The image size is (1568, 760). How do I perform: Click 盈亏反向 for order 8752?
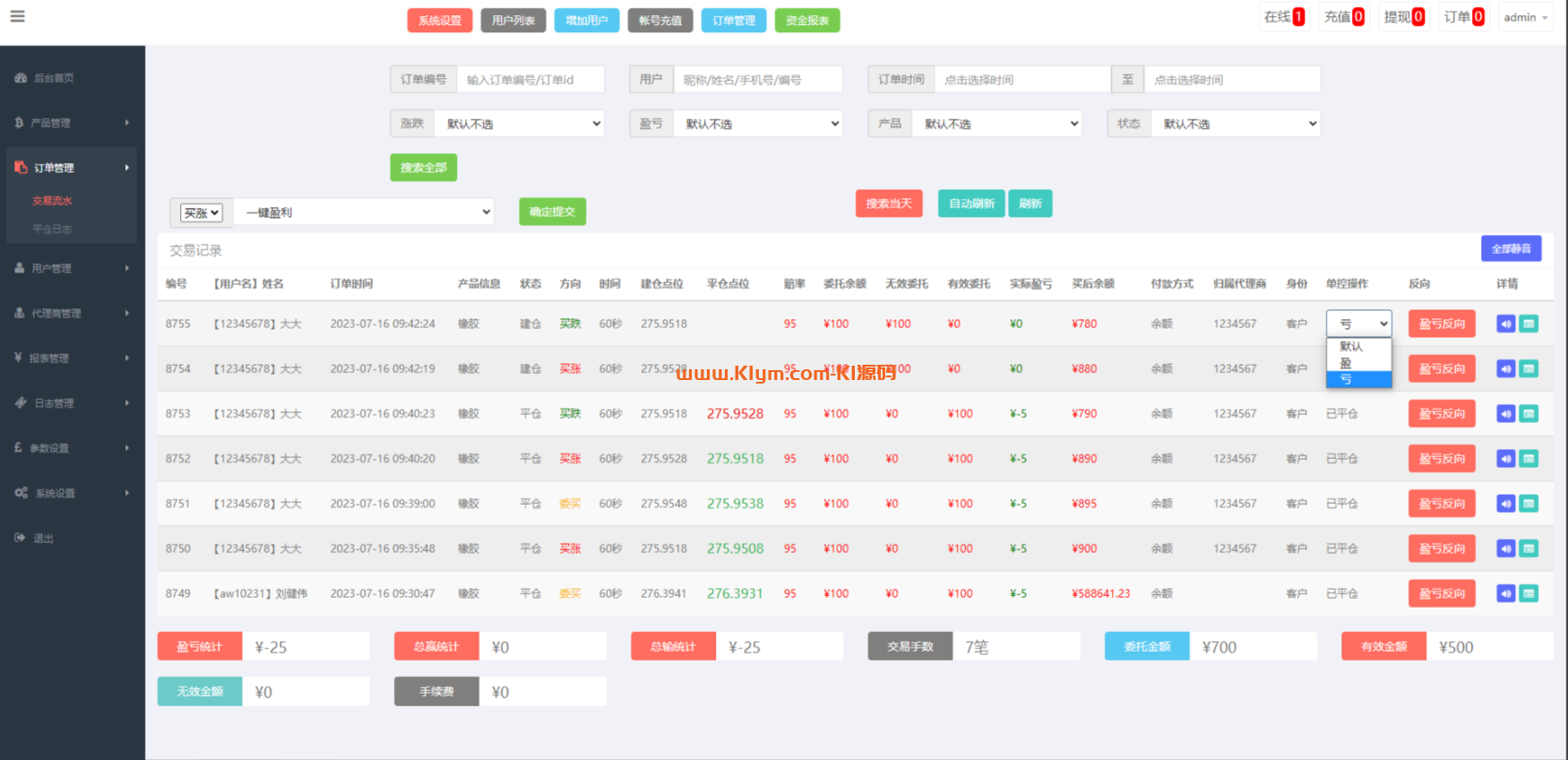pos(1441,459)
